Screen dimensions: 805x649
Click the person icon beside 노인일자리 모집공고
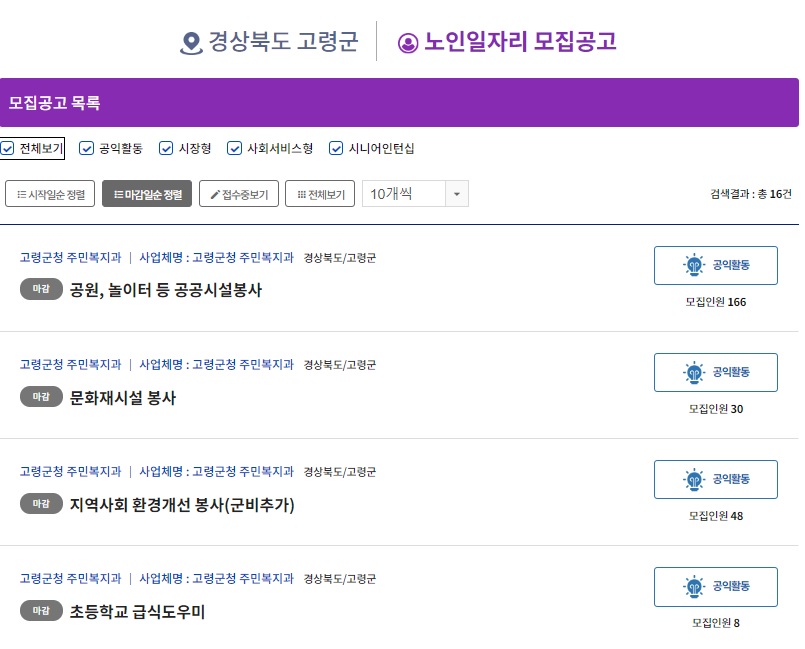pos(408,42)
